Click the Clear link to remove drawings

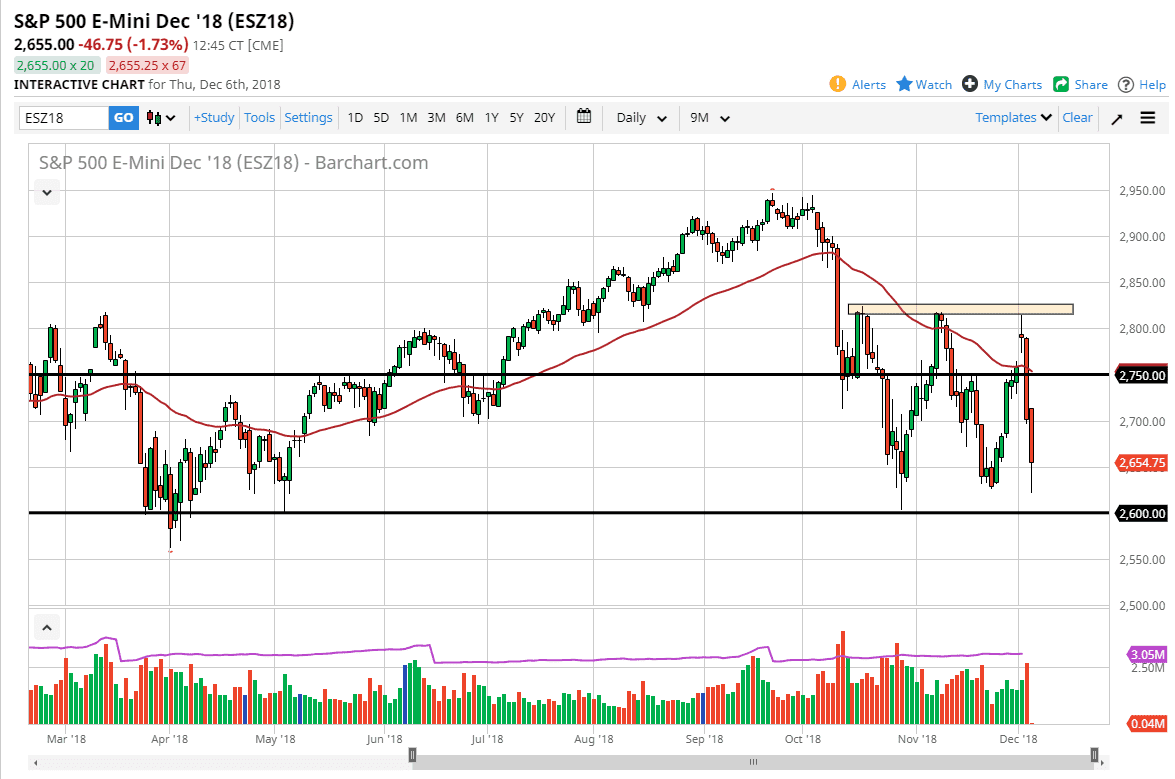(x=1077, y=117)
